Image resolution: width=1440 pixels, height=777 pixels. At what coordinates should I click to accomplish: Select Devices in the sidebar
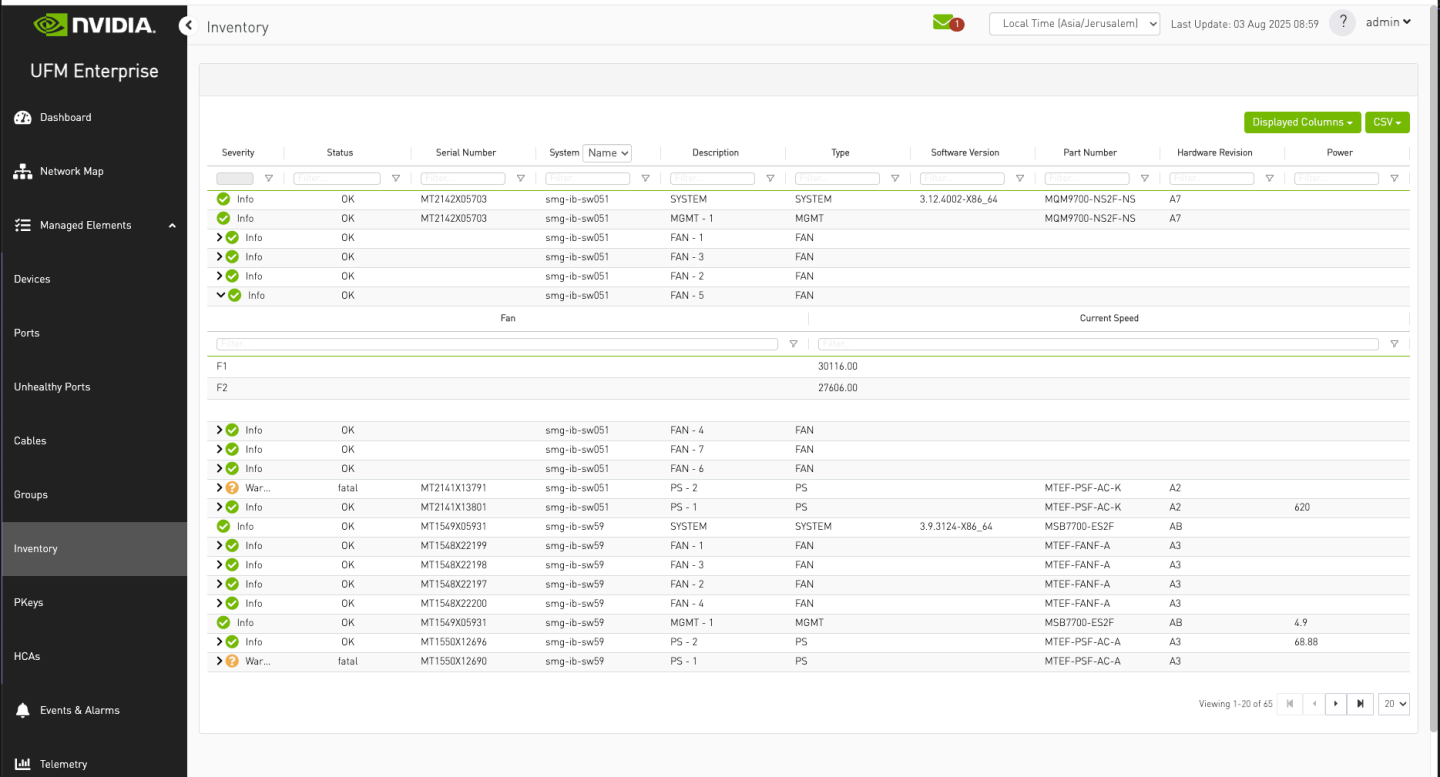(32, 279)
